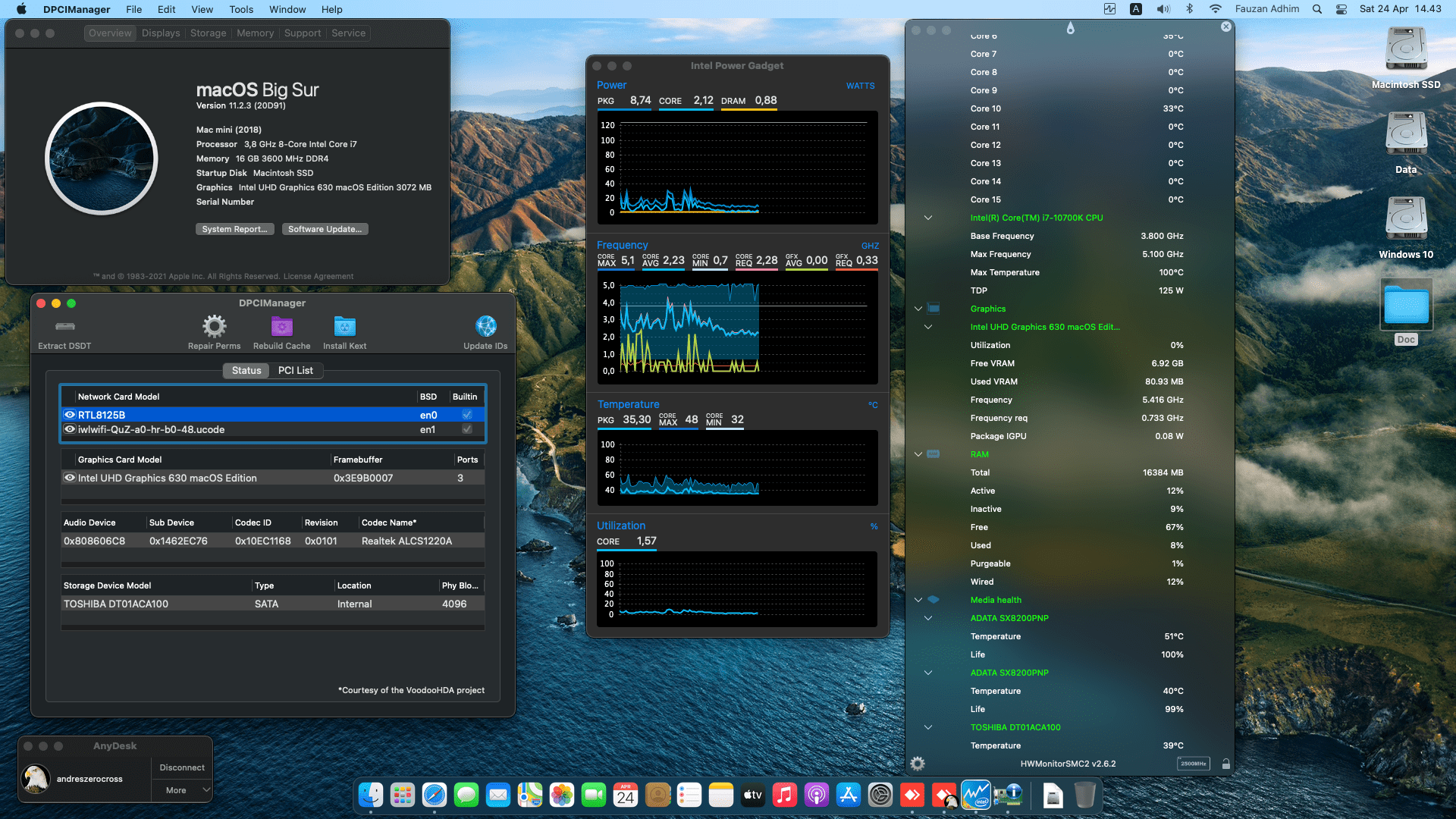1456x819 pixels.
Task: Click the Update IDs globe icon
Action: (485, 327)
